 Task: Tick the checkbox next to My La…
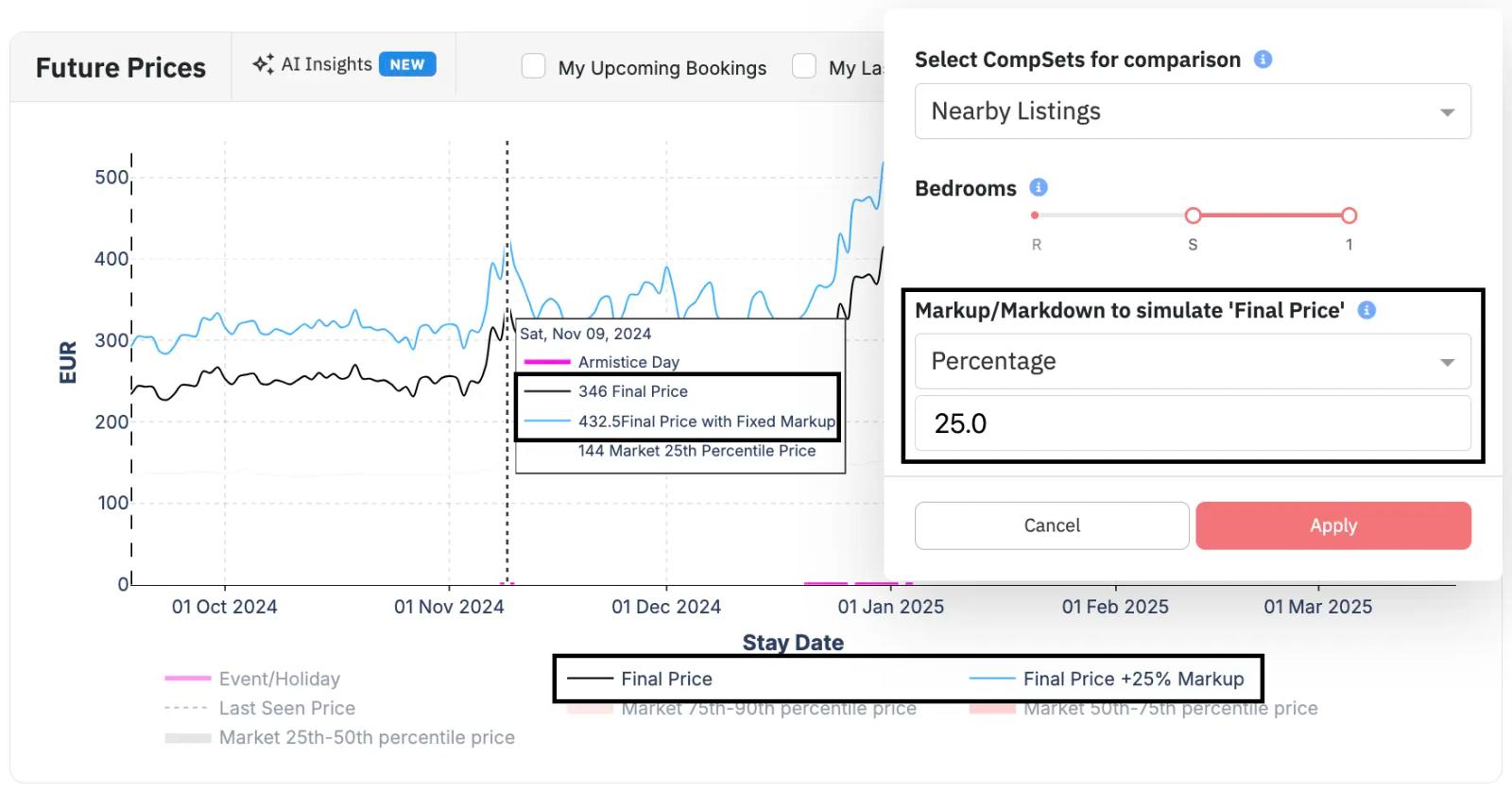tap(804, 66)
